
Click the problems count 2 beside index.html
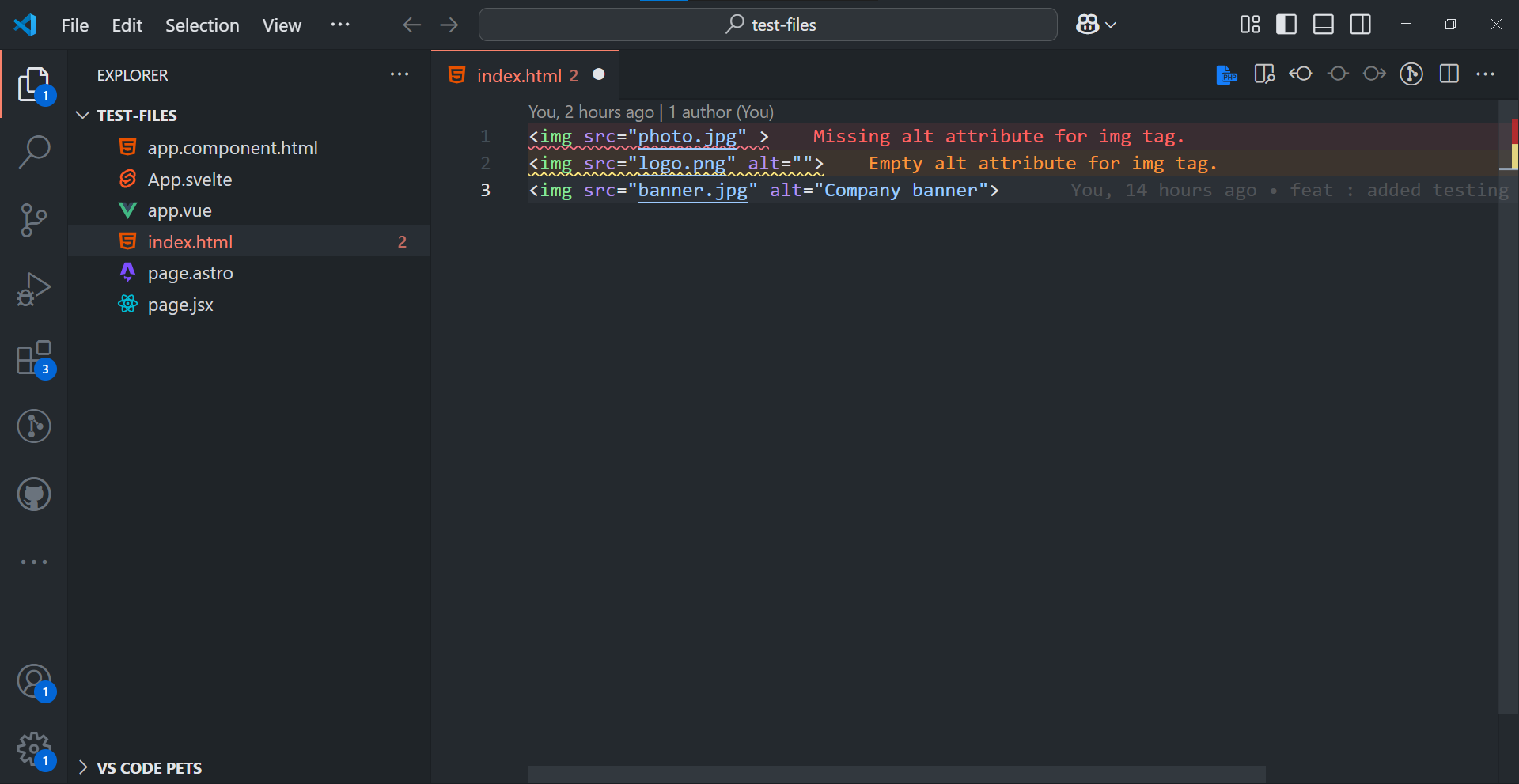(x=402, y=242)
